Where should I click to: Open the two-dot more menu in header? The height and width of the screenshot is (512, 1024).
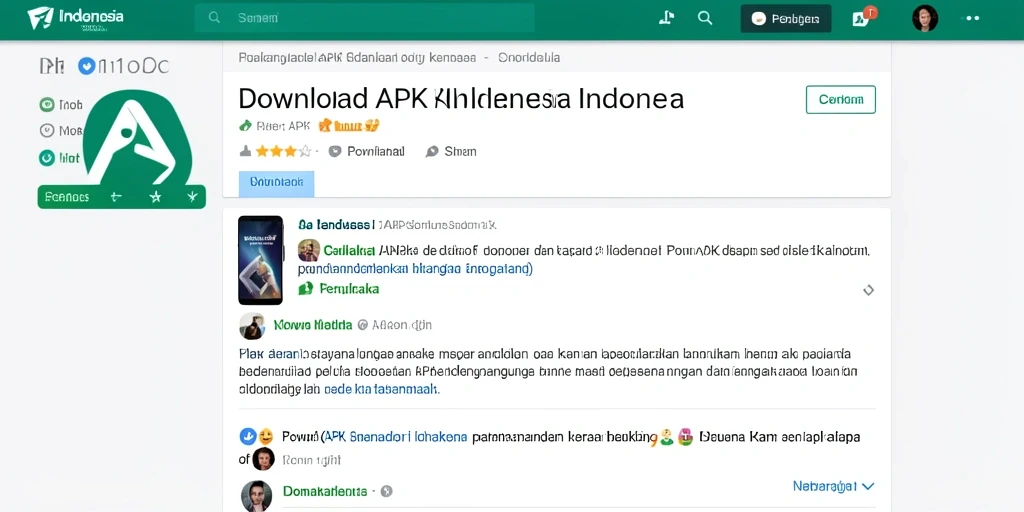coord(973,18)
